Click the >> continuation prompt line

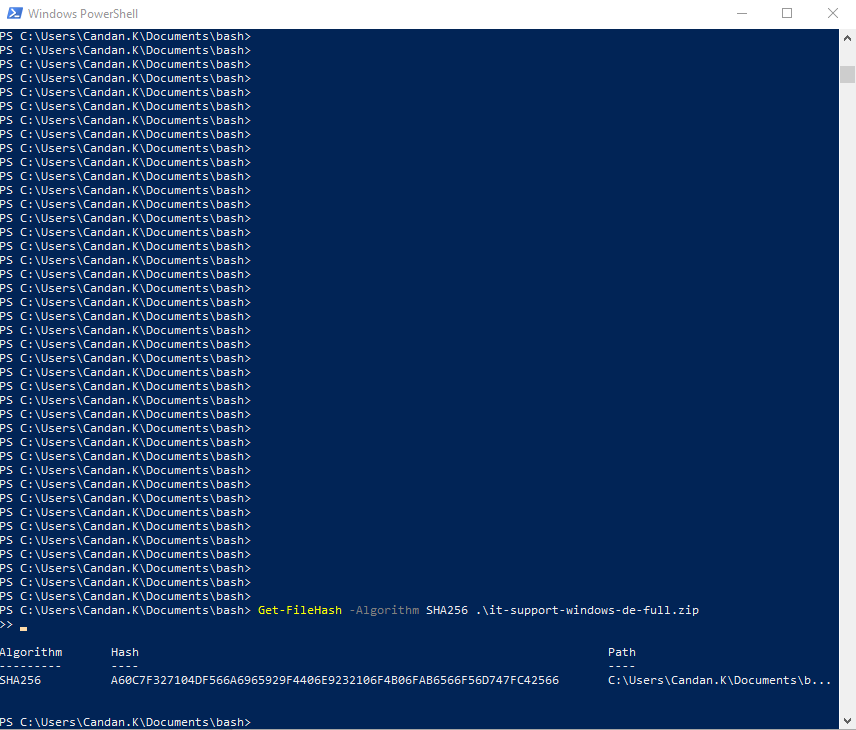tap(8, 625)
